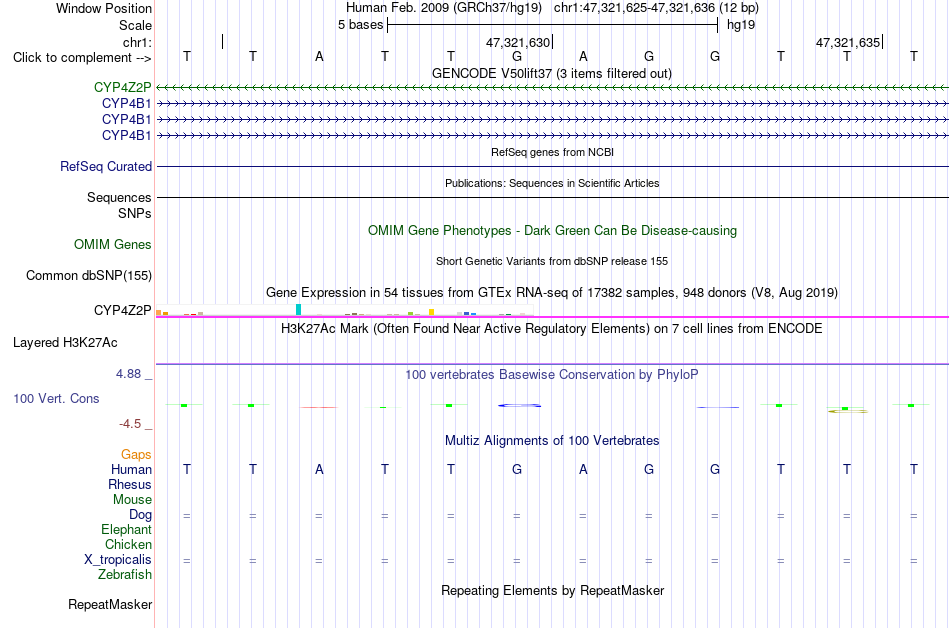Click the Scale track label

(x=135, y=25)
